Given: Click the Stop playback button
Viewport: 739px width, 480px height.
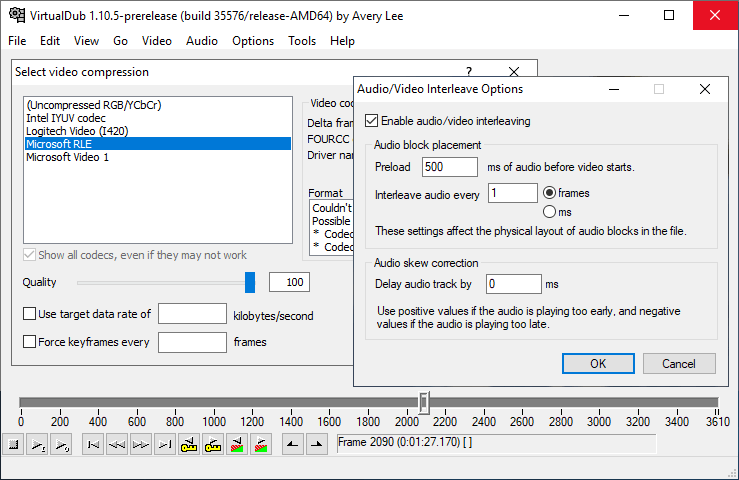Looking at the screenshot, I should pyautogui.click(x=14, y=444).
